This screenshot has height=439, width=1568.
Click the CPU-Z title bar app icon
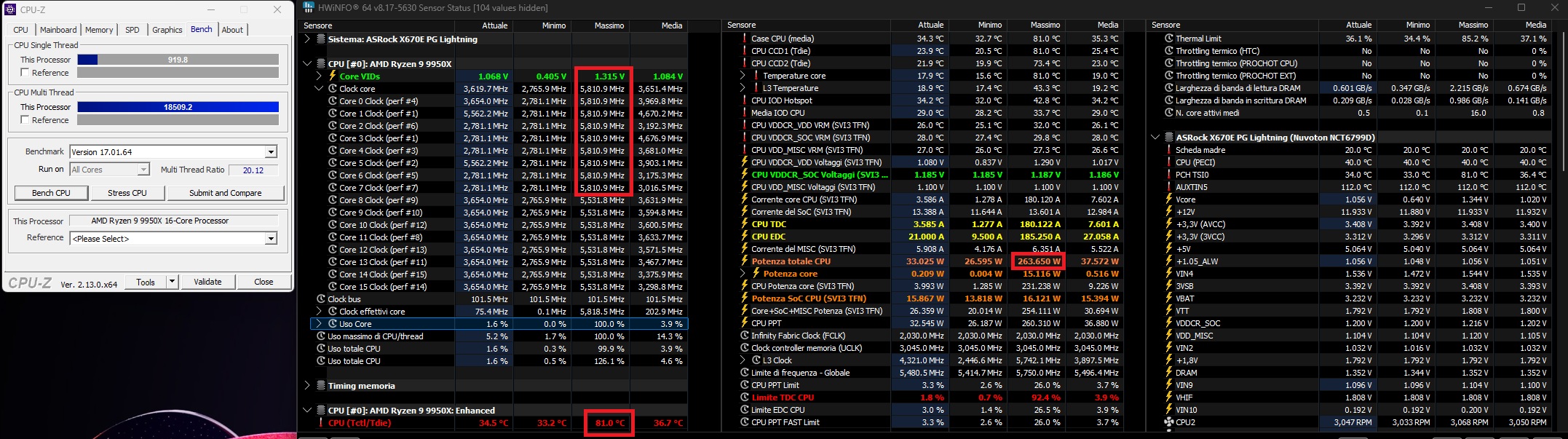point(10,9)
